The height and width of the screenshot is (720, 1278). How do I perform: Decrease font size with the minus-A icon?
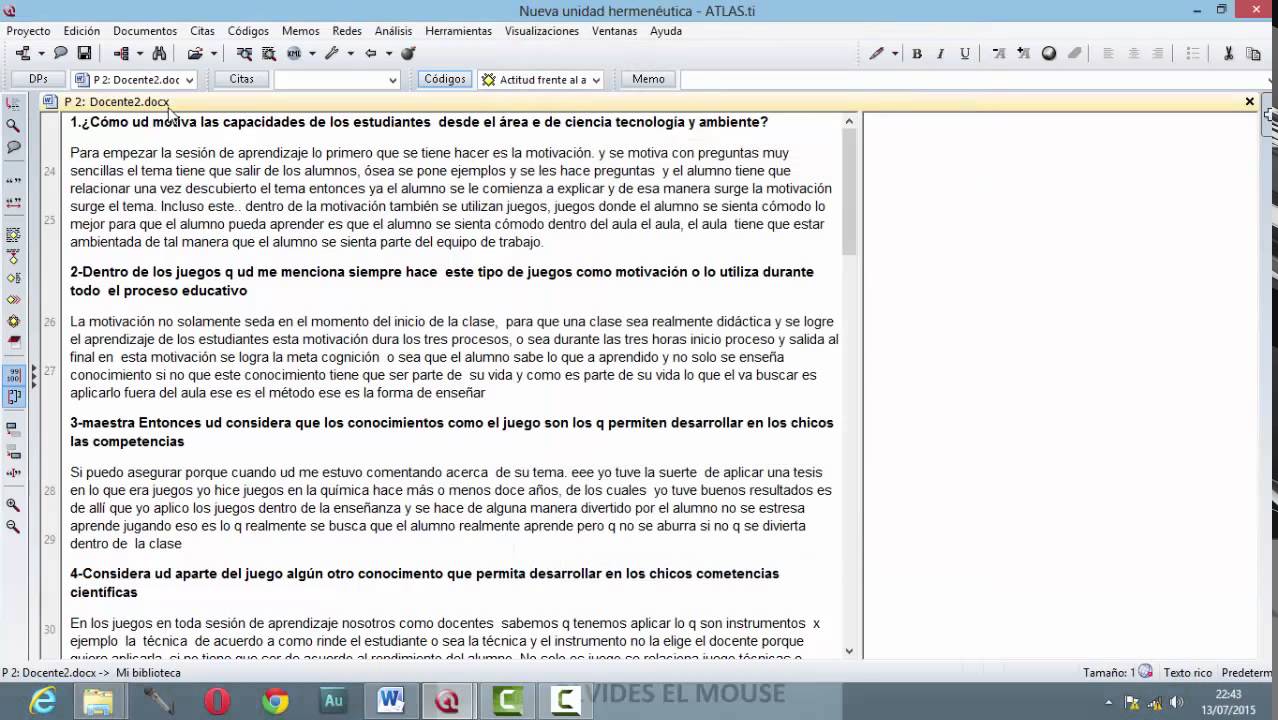999,54
